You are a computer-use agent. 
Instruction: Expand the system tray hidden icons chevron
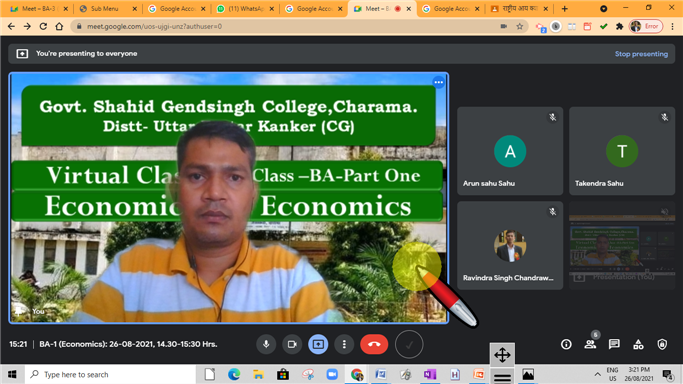click(598, 374)
